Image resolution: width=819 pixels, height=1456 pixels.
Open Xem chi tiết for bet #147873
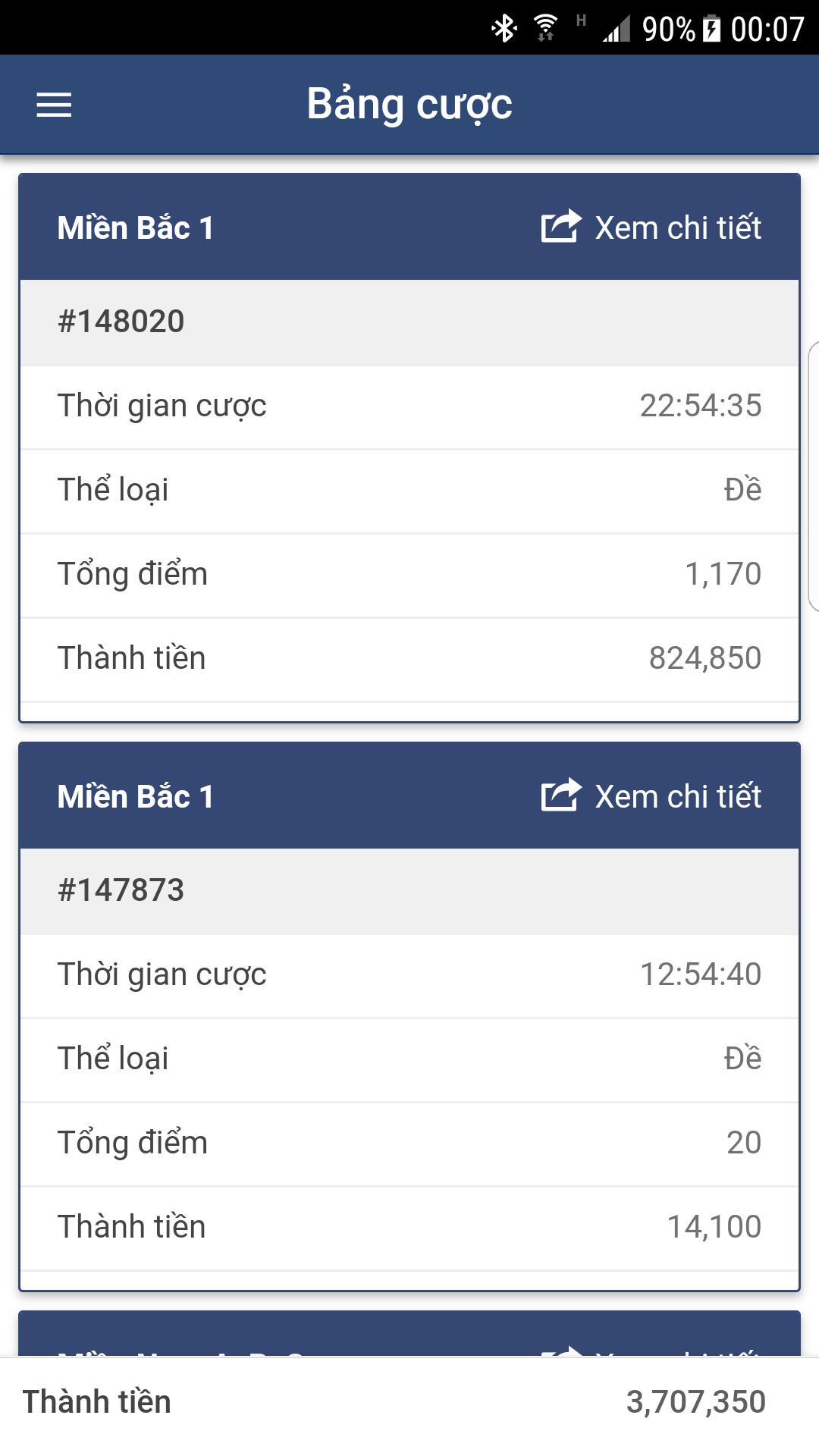coord(678,796)
